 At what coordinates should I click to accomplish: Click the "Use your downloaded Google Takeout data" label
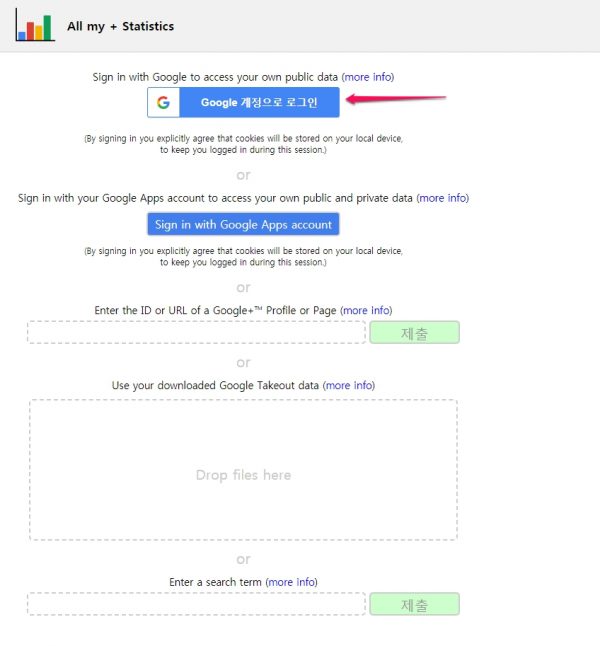point(216,385)
